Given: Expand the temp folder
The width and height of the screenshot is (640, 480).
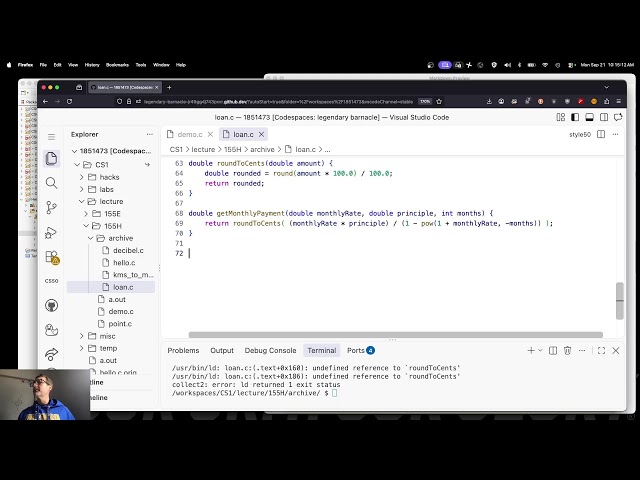Looking at the screenshot, I should pyautogui.click(x=82, y=349).
